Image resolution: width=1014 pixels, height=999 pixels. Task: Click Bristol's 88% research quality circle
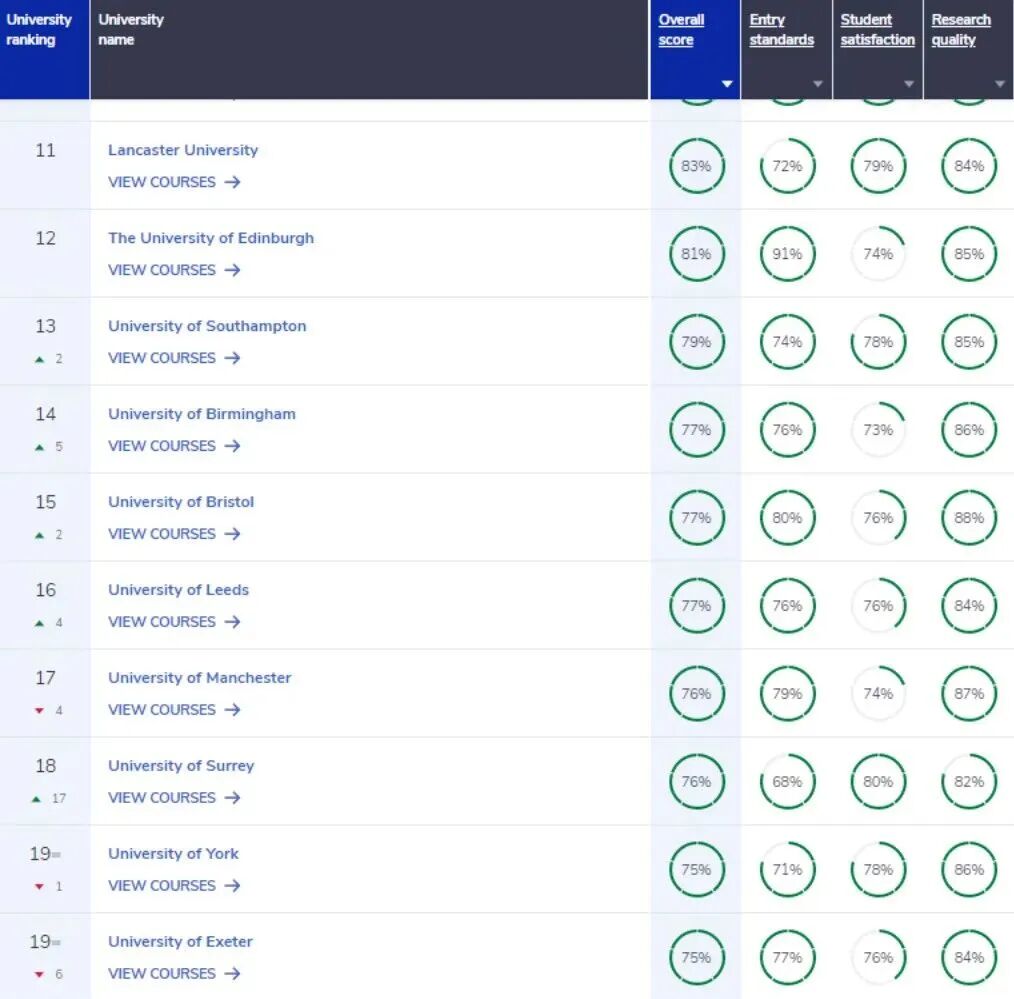[x=969, y=518]
